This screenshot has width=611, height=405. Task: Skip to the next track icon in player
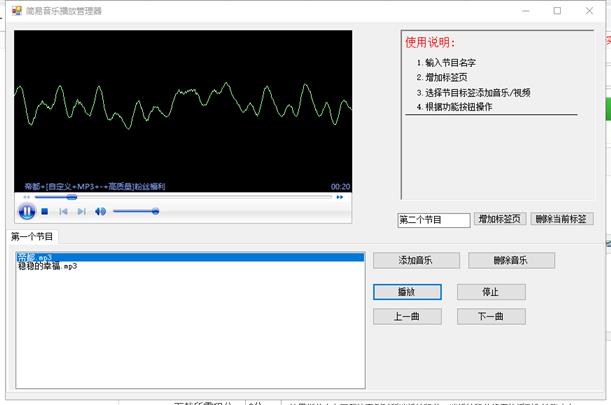coord(81,212)
